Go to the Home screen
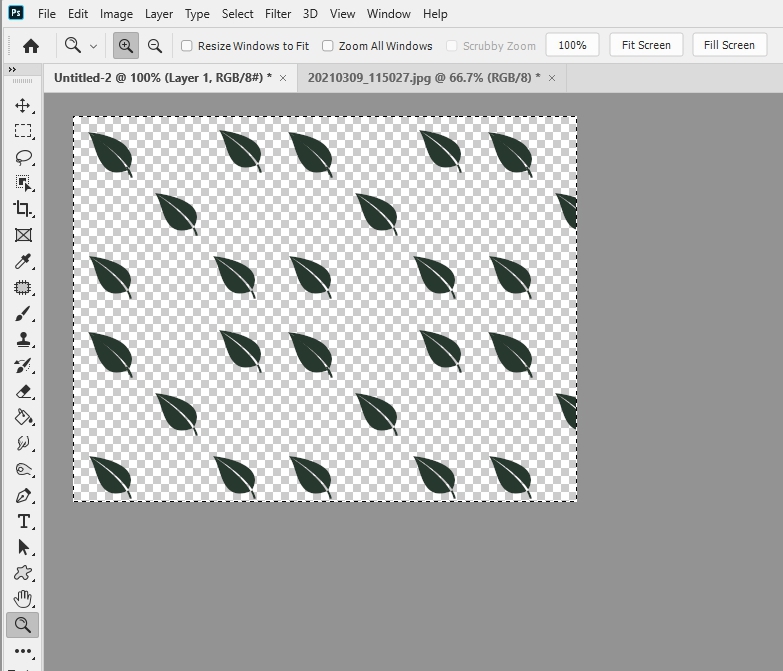Image resolution: width=783 pixels, height=671 pixels. click(31, 46)
